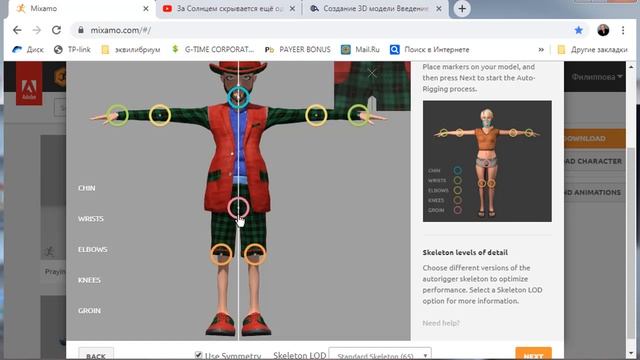This screenshot has width=640, height=360.
Task: Click the blue chin marker
Action: [x=238, y=97]
